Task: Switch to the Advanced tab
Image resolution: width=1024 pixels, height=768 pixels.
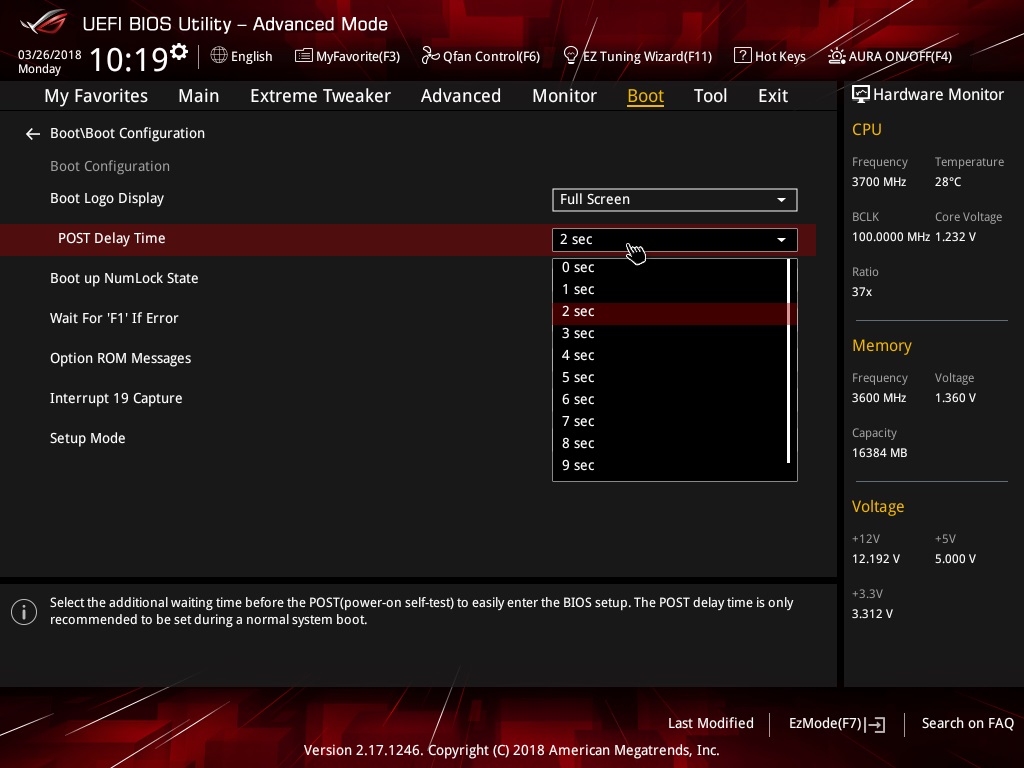Action: [x=460, y=96]
